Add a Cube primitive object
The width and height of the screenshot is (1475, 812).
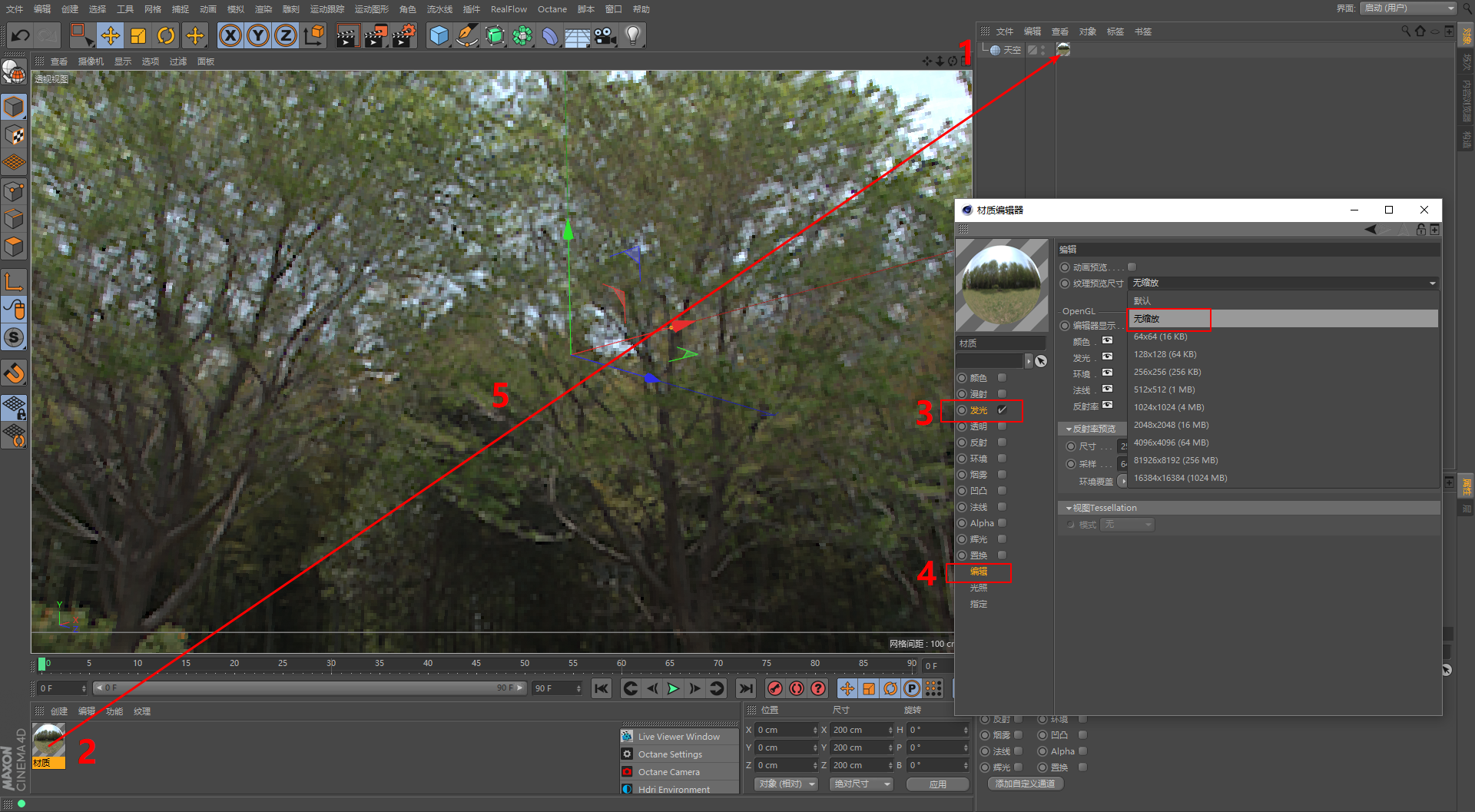point(439,35)
